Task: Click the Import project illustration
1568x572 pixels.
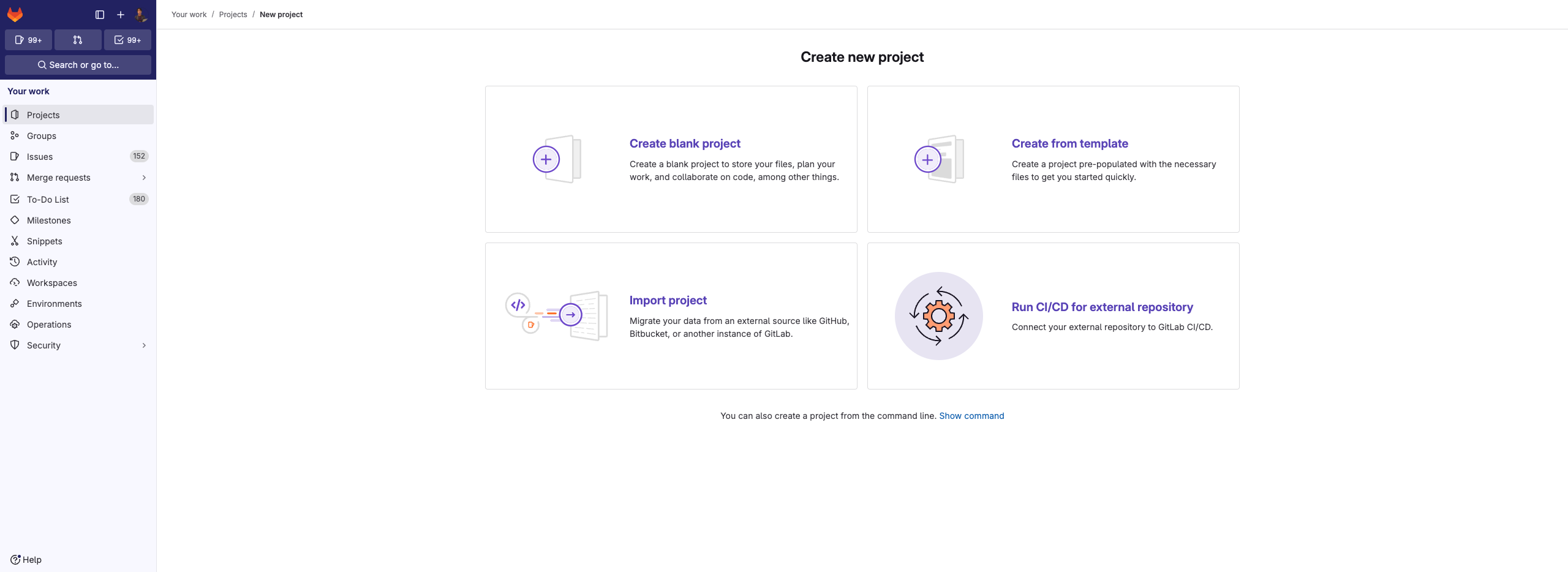Action: click(556, 316)
